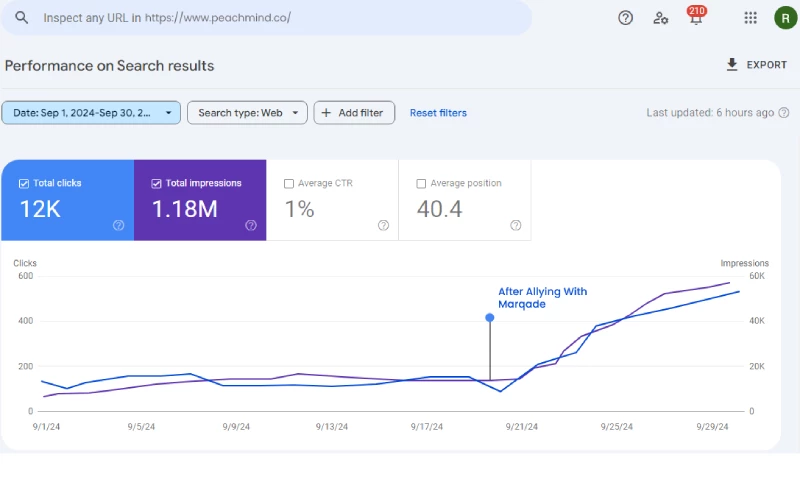Open the green R account avatar
Image resolution: width=800 pixels, height=480 pixels.
tap(785, 18)
